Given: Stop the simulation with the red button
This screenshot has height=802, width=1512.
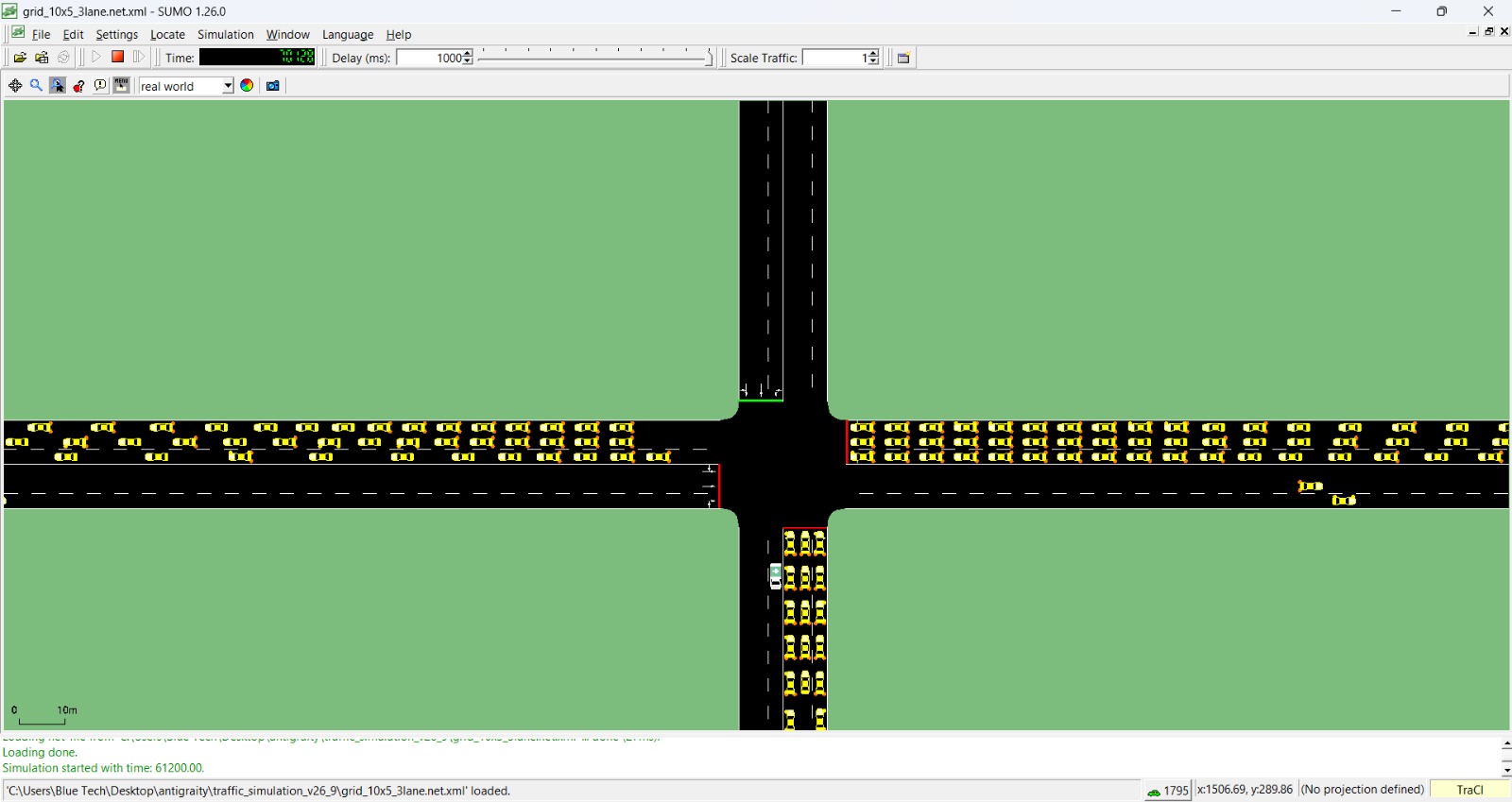Looking at the screenshot, I should pos(118,58).
